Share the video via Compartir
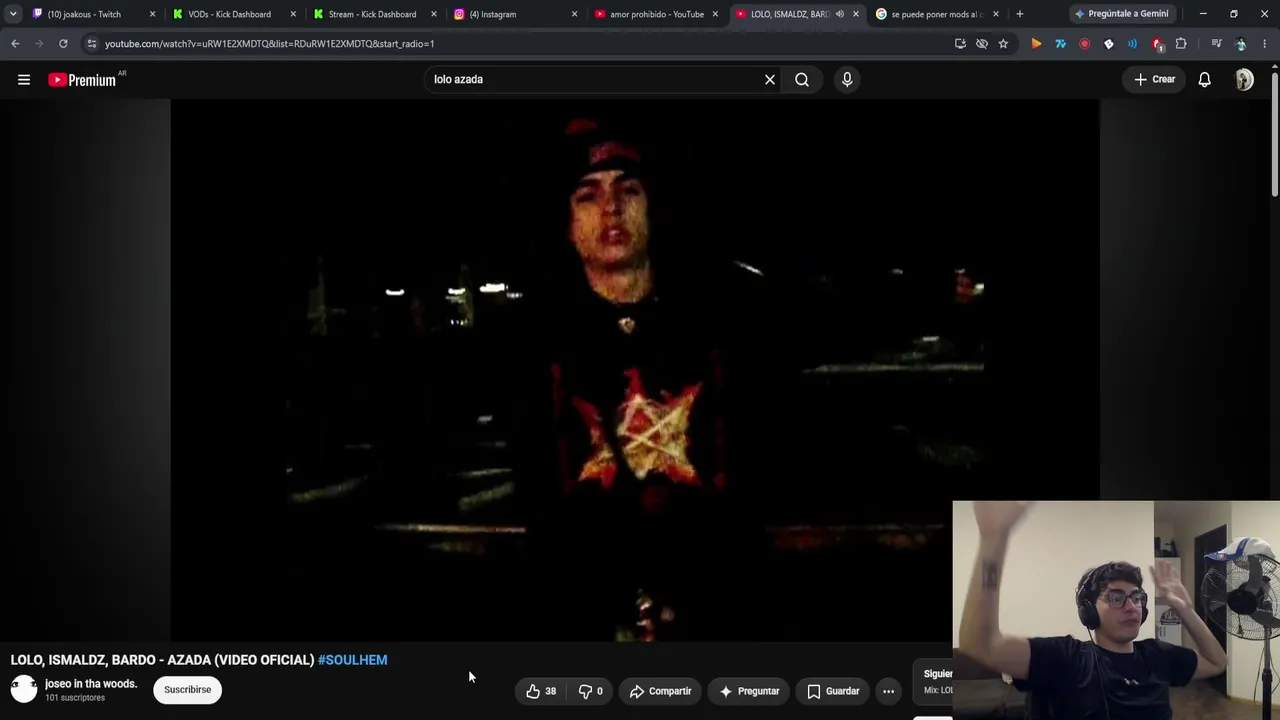This screenshot has height=720, width=1280. (660, 691)
